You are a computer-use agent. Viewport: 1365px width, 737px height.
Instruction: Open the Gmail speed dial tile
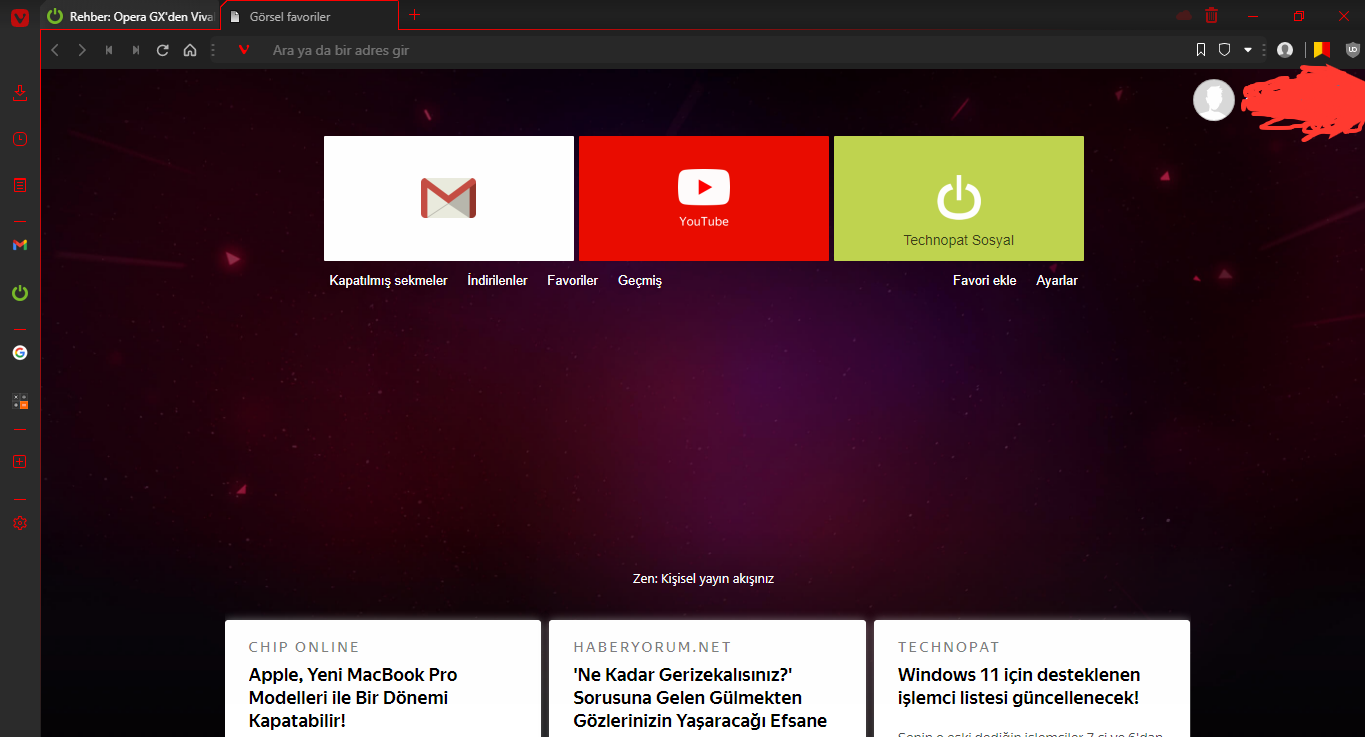pyautogui.click(x=449, y=198)
